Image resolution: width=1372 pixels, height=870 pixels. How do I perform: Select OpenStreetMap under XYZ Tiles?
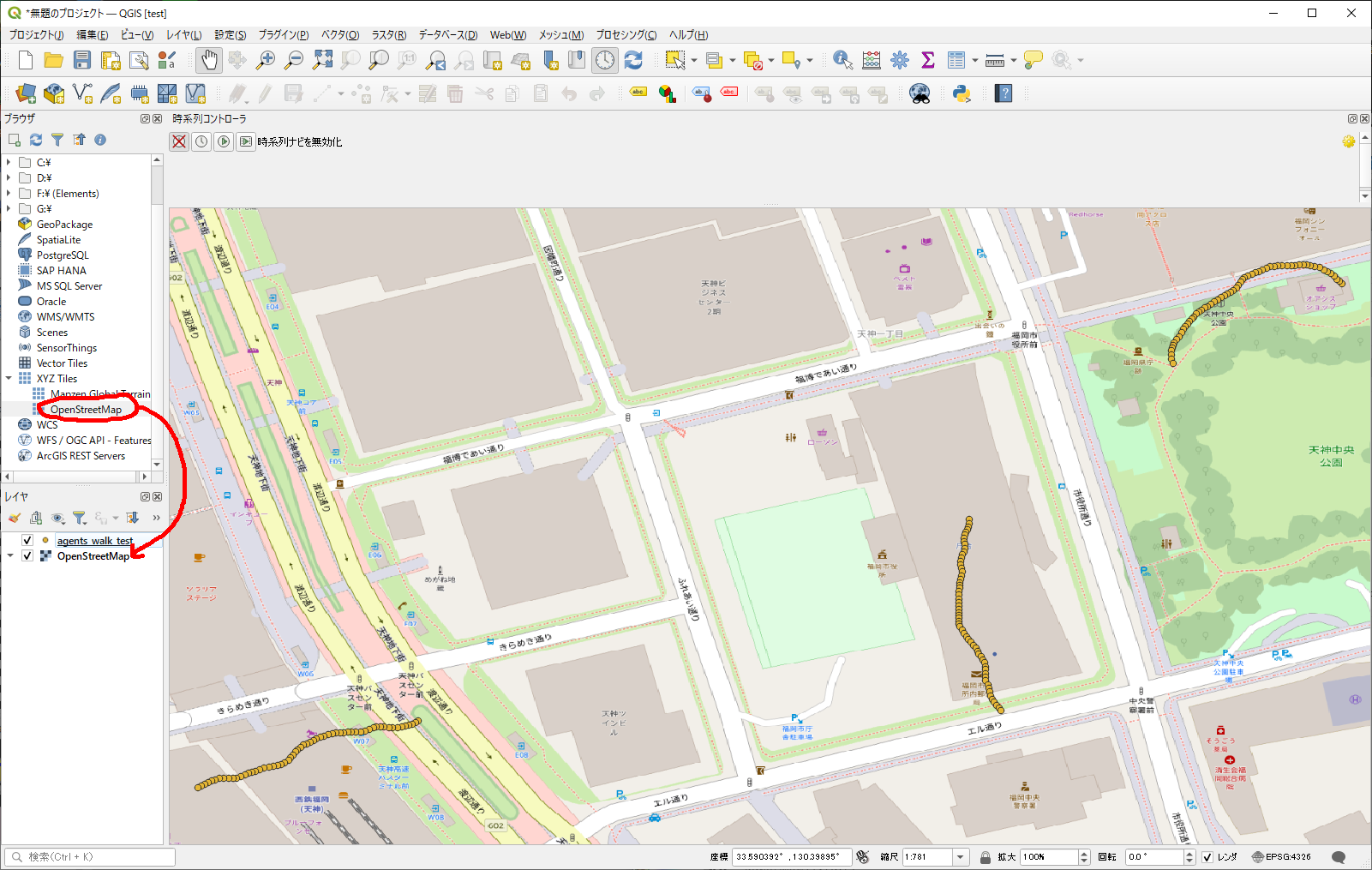[86, 410]
